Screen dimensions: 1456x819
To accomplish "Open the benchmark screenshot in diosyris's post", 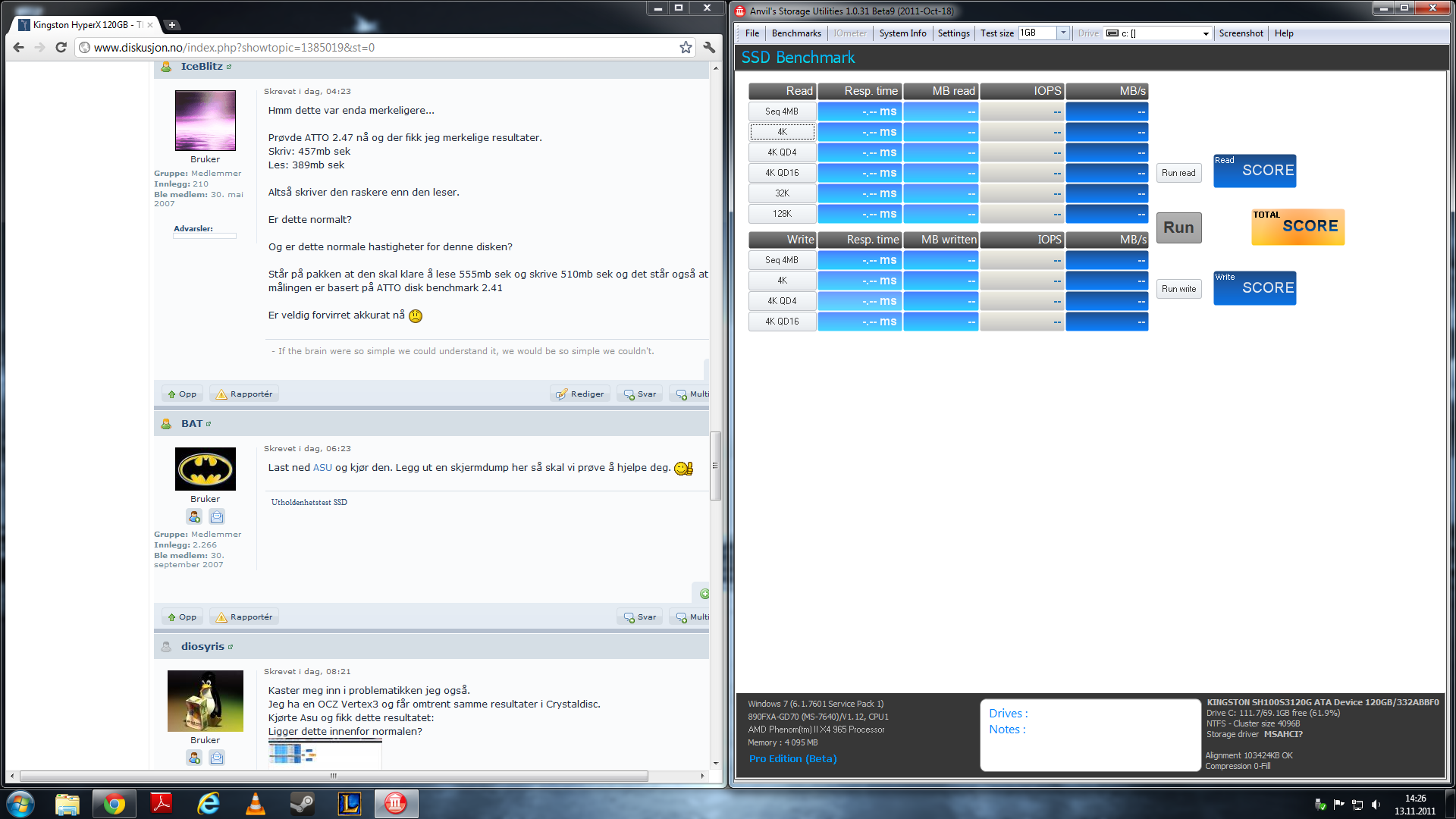I will pos(325,753).
